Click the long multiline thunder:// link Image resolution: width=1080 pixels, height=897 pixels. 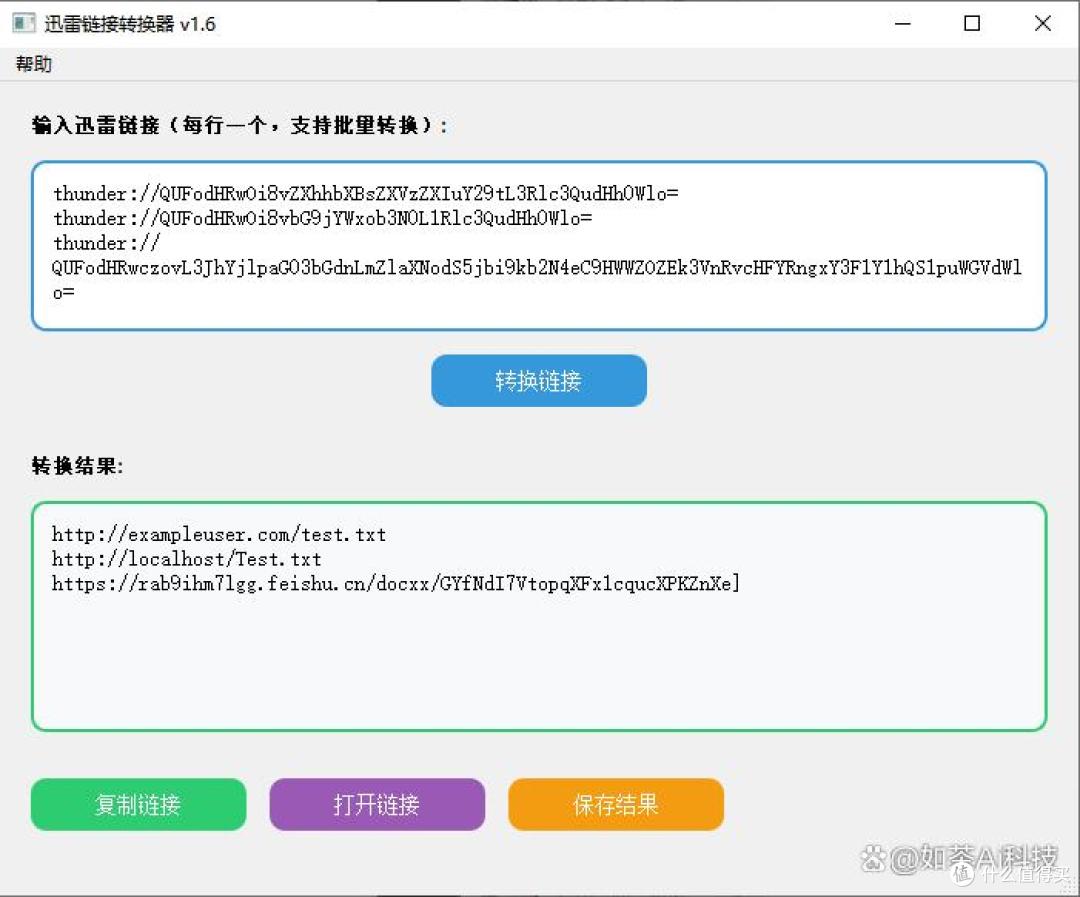pyautogui.click(x=535, y=268)
